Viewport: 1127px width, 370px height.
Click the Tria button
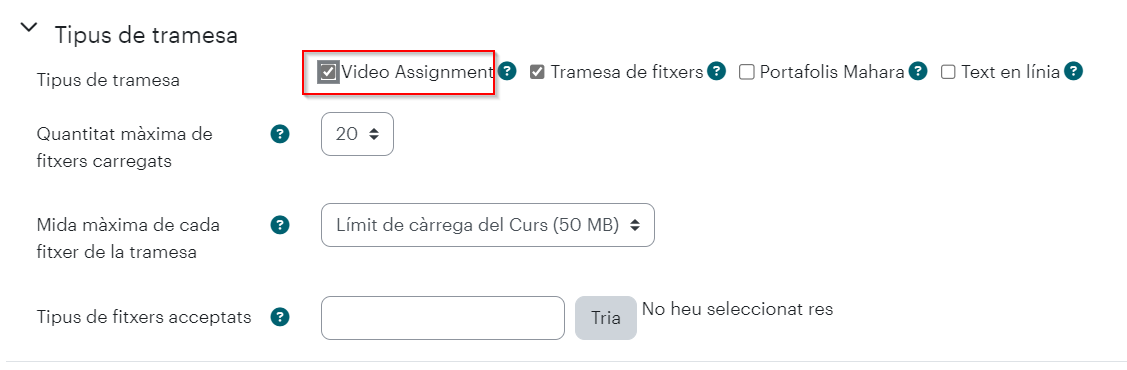click(606, 318)
